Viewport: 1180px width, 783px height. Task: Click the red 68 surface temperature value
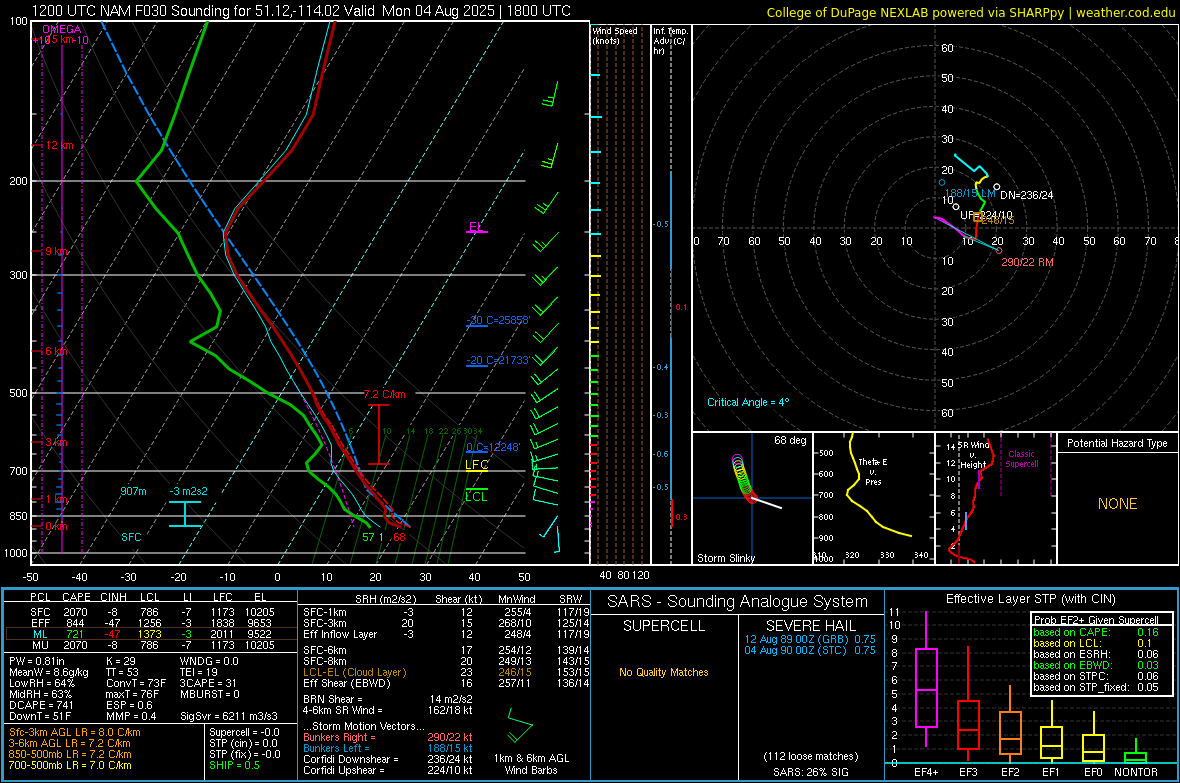[x=399, y=537]
